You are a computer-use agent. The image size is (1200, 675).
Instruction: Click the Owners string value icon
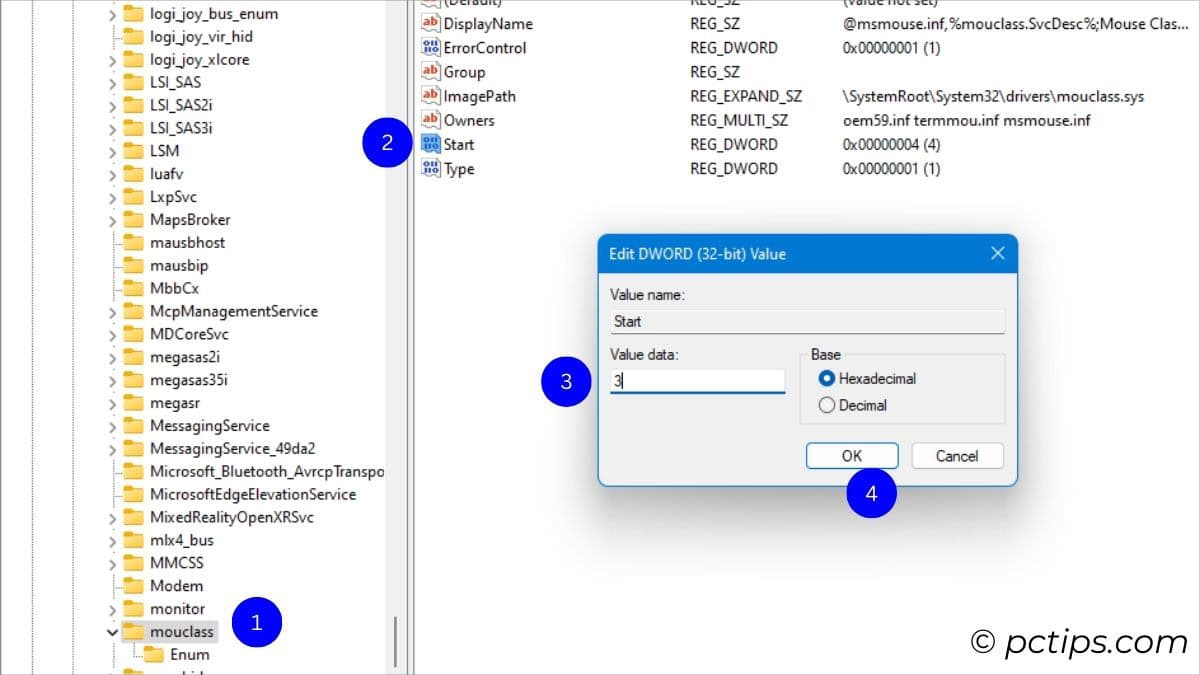pos(431,121)
